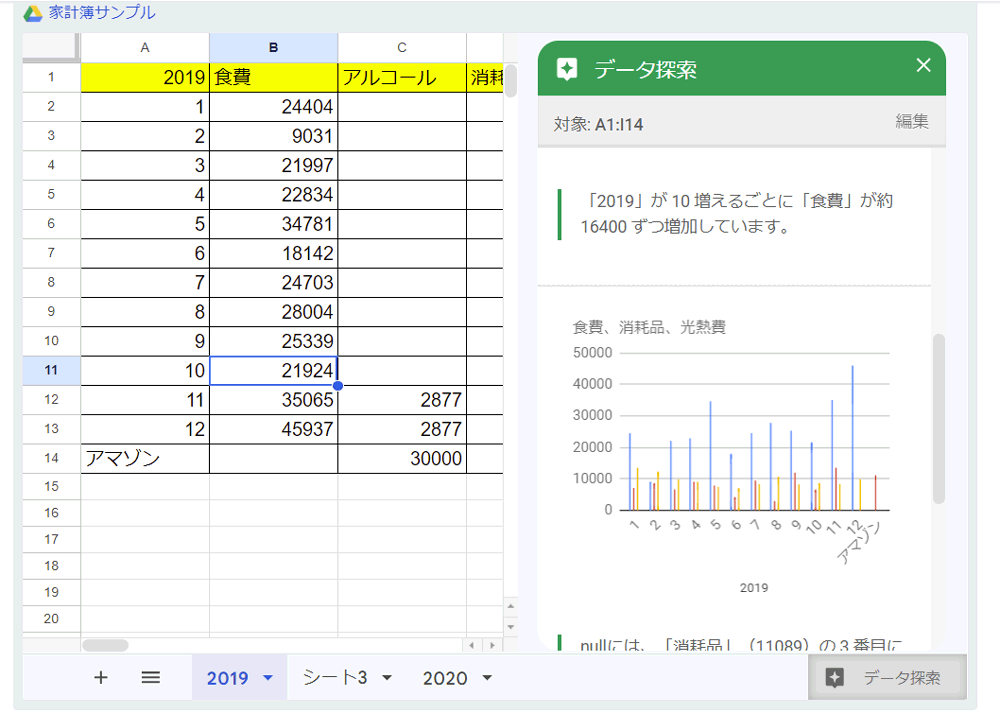Close the データ探索 panel
Viewport: 1000px width, 714px height.
[x=923, y=65]
